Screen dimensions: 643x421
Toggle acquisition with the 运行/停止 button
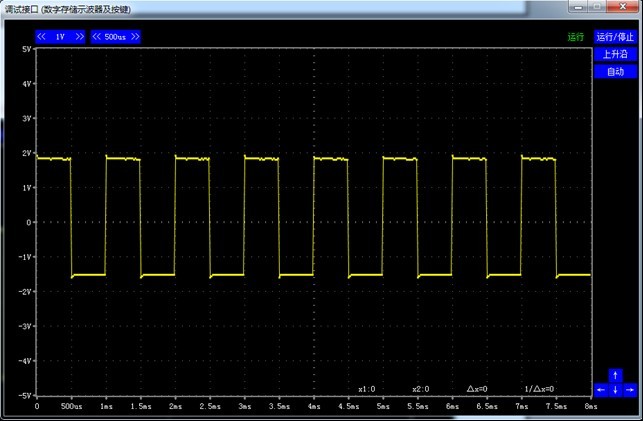(615, 37)
